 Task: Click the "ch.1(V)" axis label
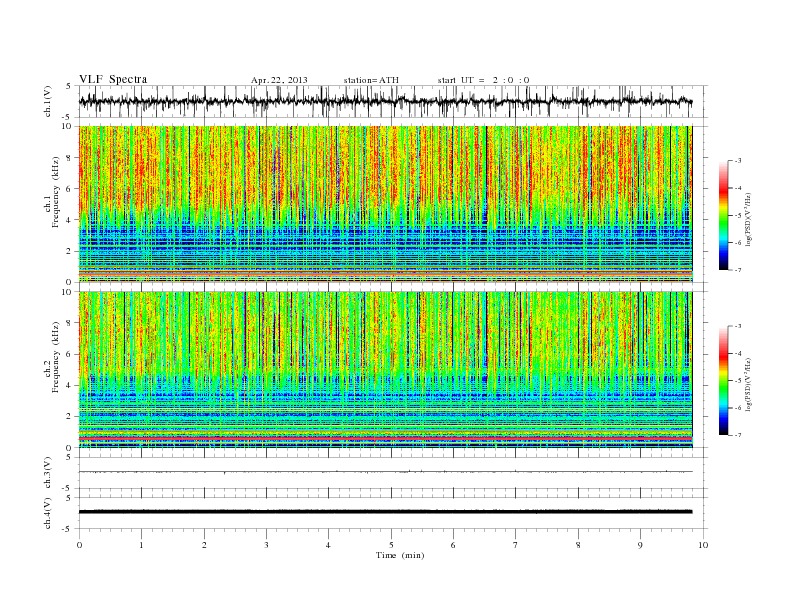pos(48,101)
